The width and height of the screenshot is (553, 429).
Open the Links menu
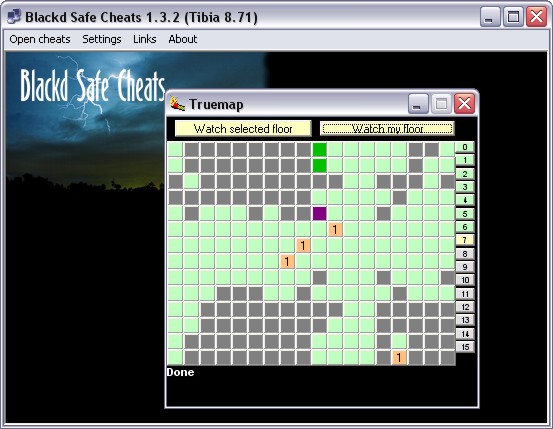tap(145, 39)
